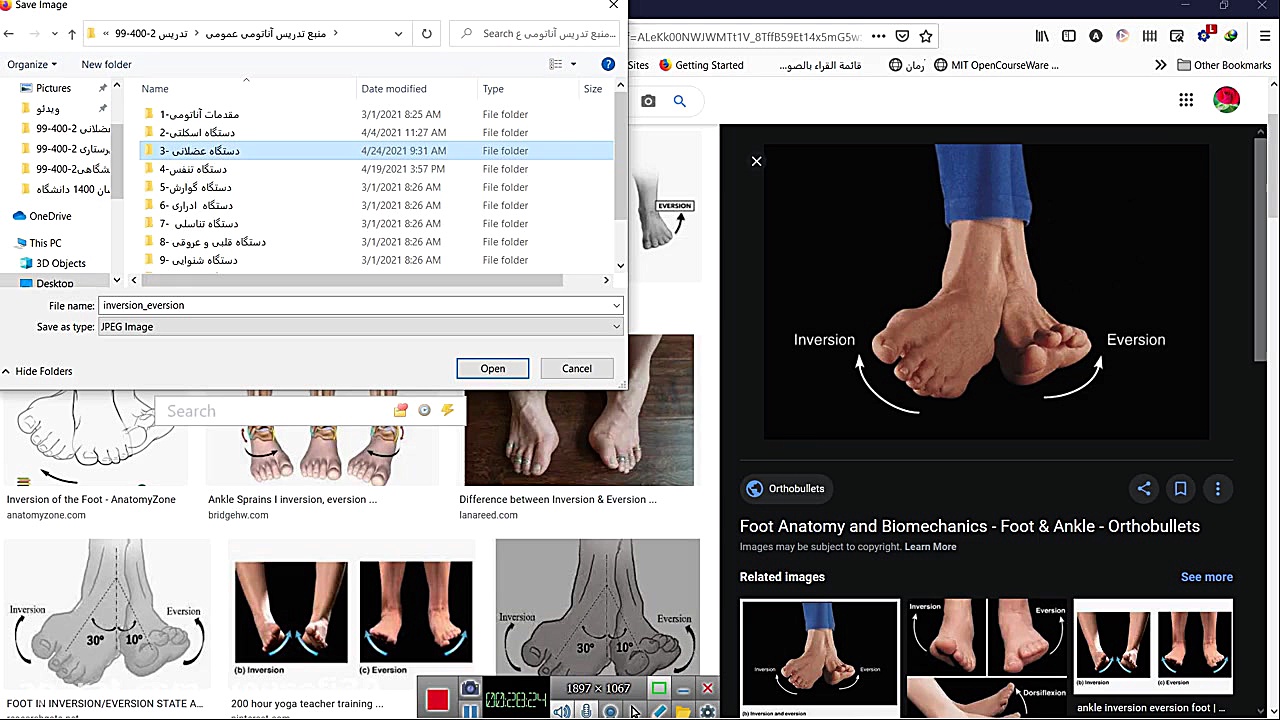Image resolution: width=1280 pixels, height=720 pixels.
Task: Open MIT OpenCourseWare bookmark
Action: [996, 65]
